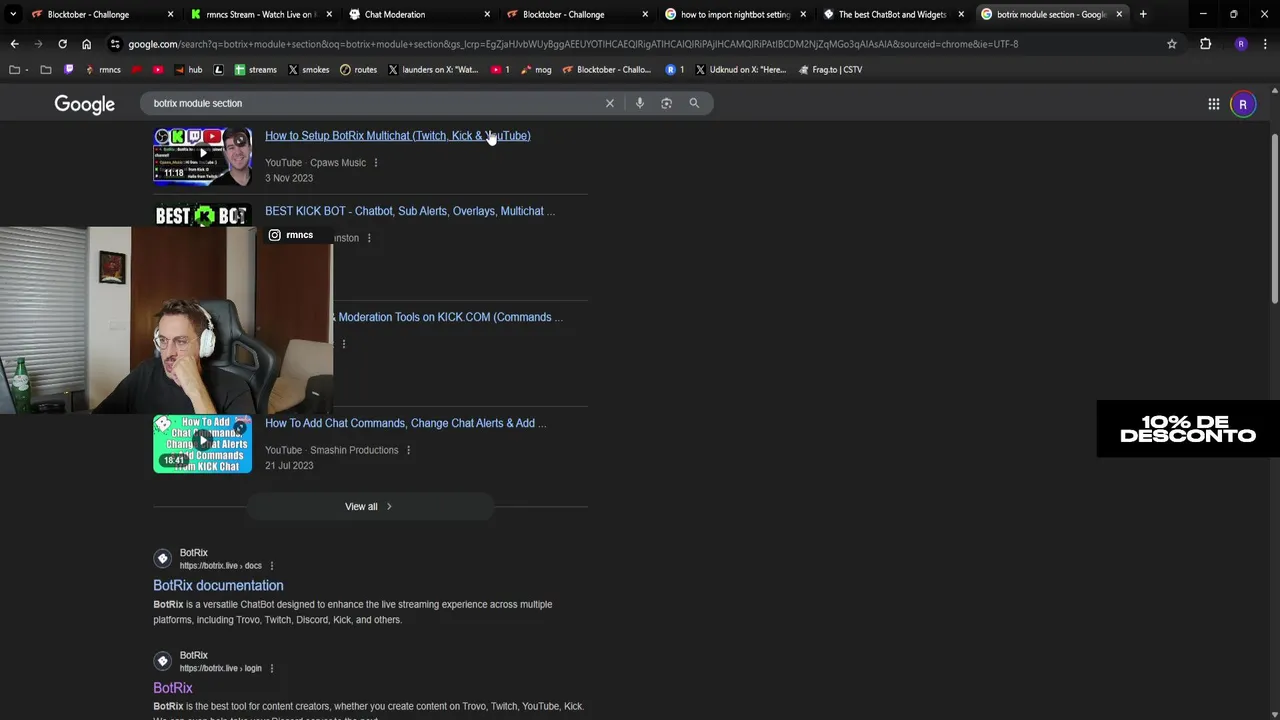Open the browser extensions menu
Screen dimensions: 1280x720
pyautogui.click(x=1205, y=44)
